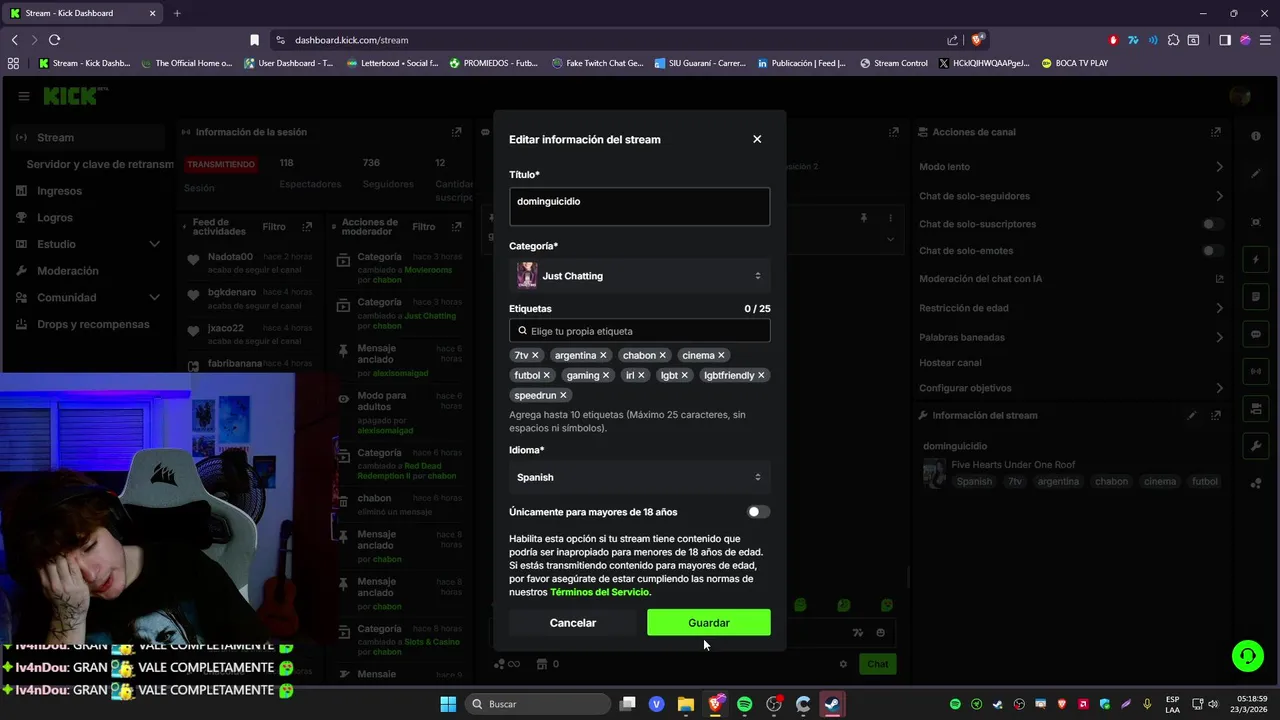This screenshot has height=720, width=1280.
Task: Open the Idioma dropdown set to Spanish
Action: click(639, 477)
